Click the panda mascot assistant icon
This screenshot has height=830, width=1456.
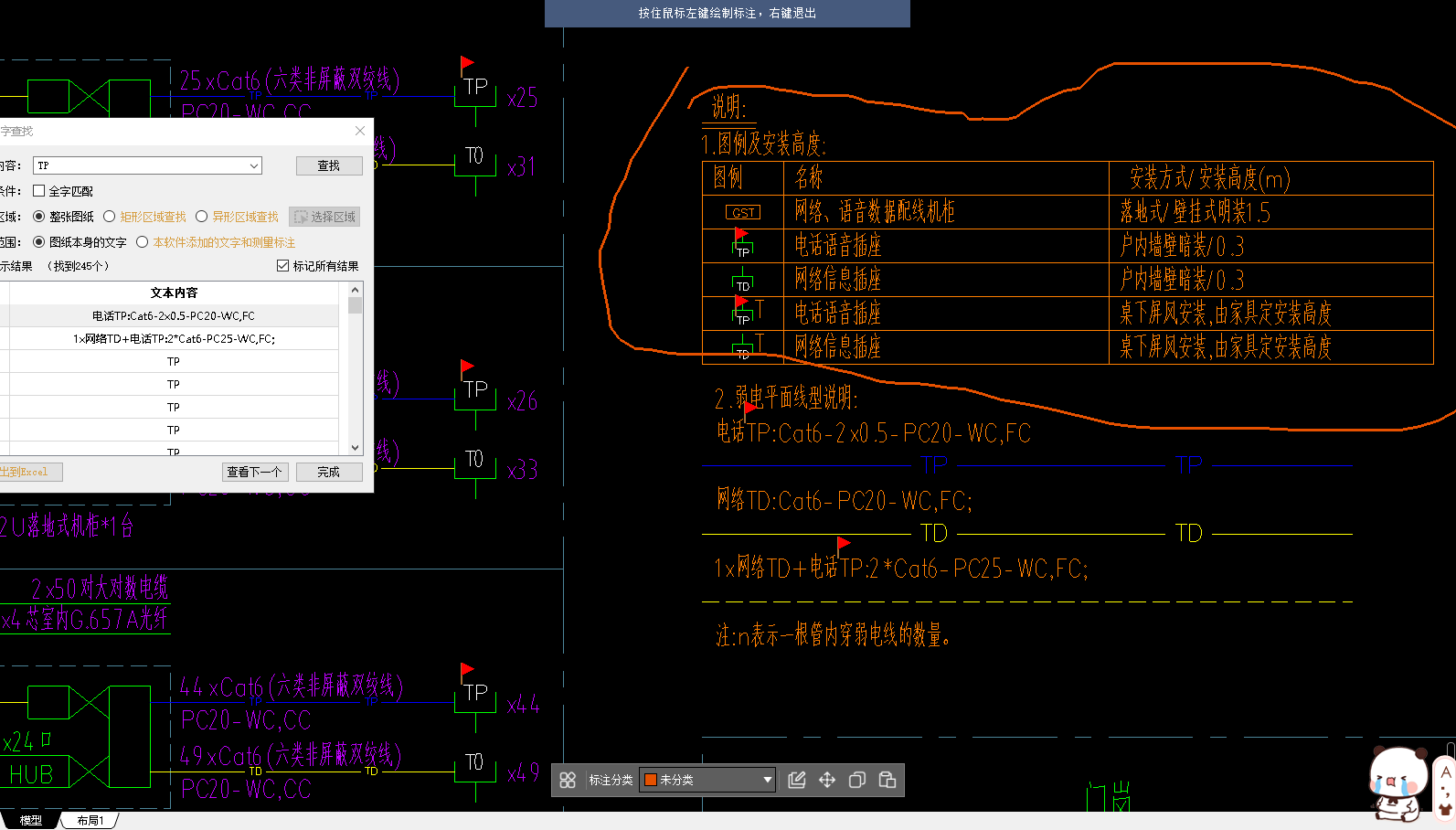(x=1399, y=783)
